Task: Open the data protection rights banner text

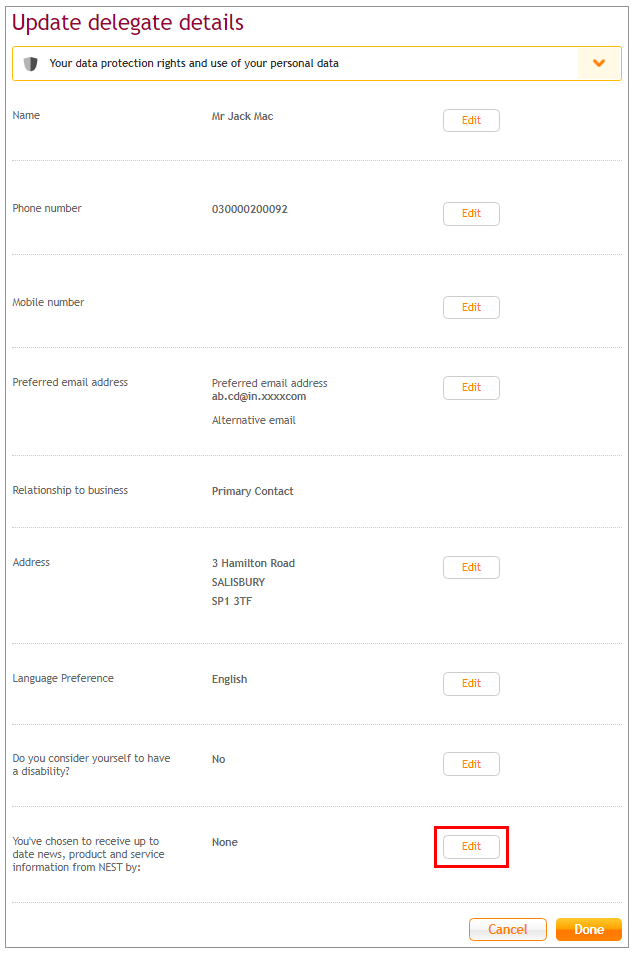Action: click(x=194, y=63)
